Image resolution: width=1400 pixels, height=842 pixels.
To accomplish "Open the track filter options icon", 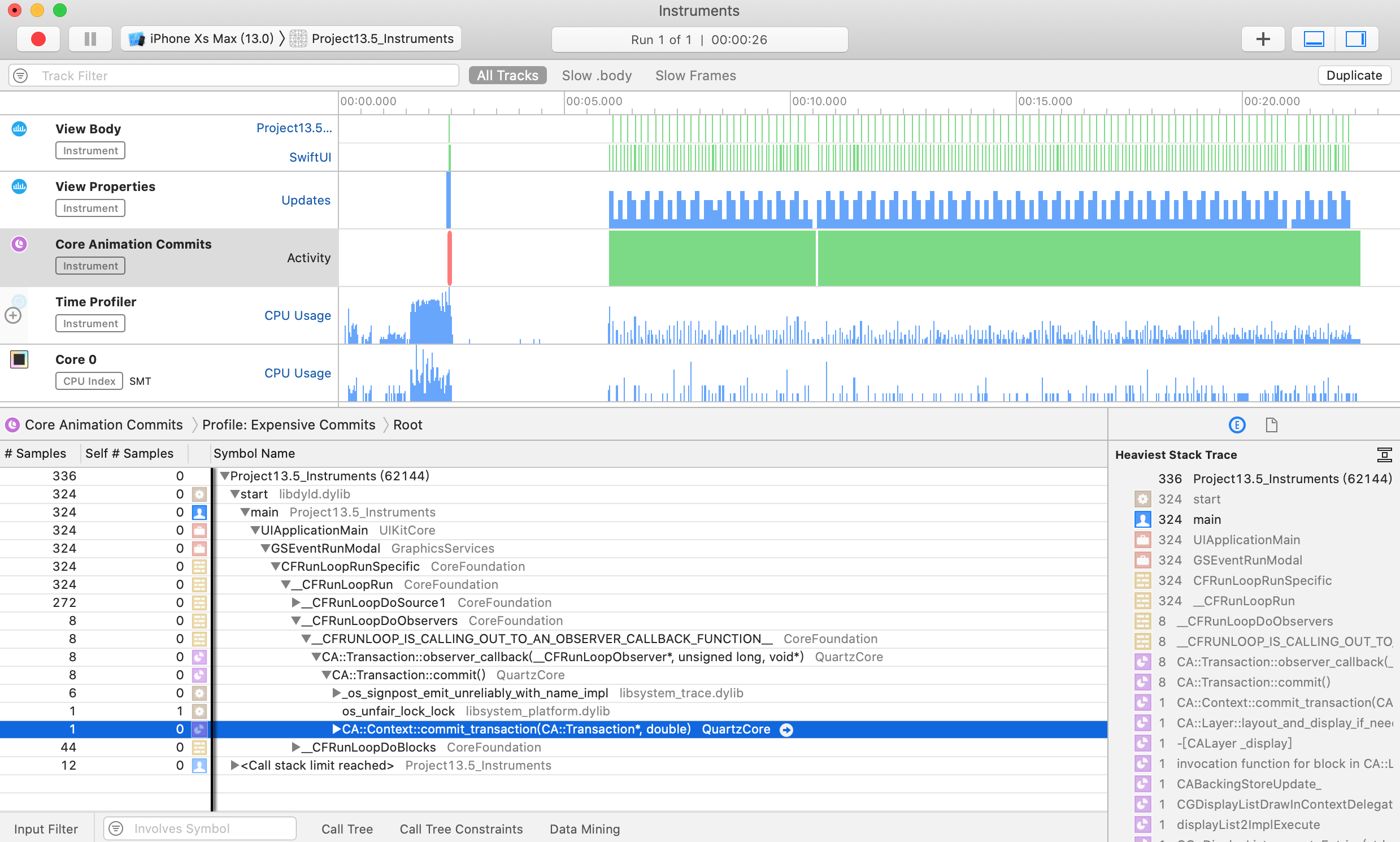I will pyautogui.click(x=20, y=76).
